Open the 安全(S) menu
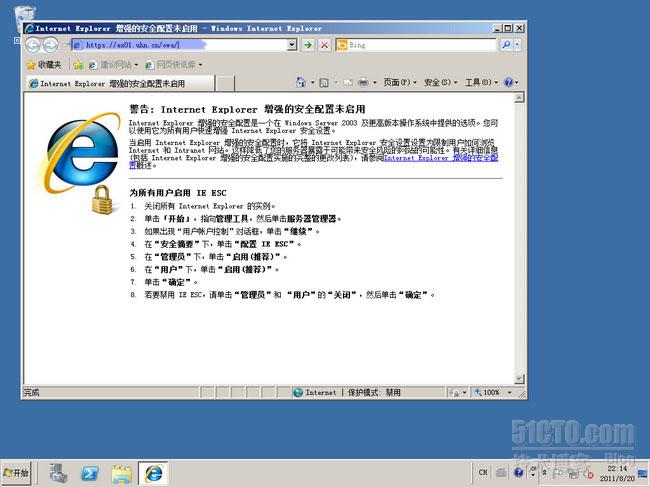 tap(440, 82)
